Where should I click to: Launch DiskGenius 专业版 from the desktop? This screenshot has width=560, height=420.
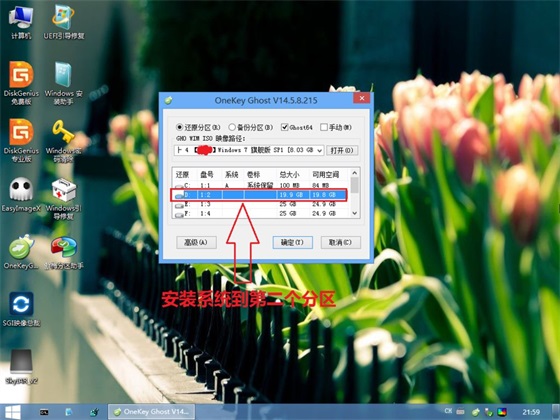pyautogui.click(x=21, y=140)
